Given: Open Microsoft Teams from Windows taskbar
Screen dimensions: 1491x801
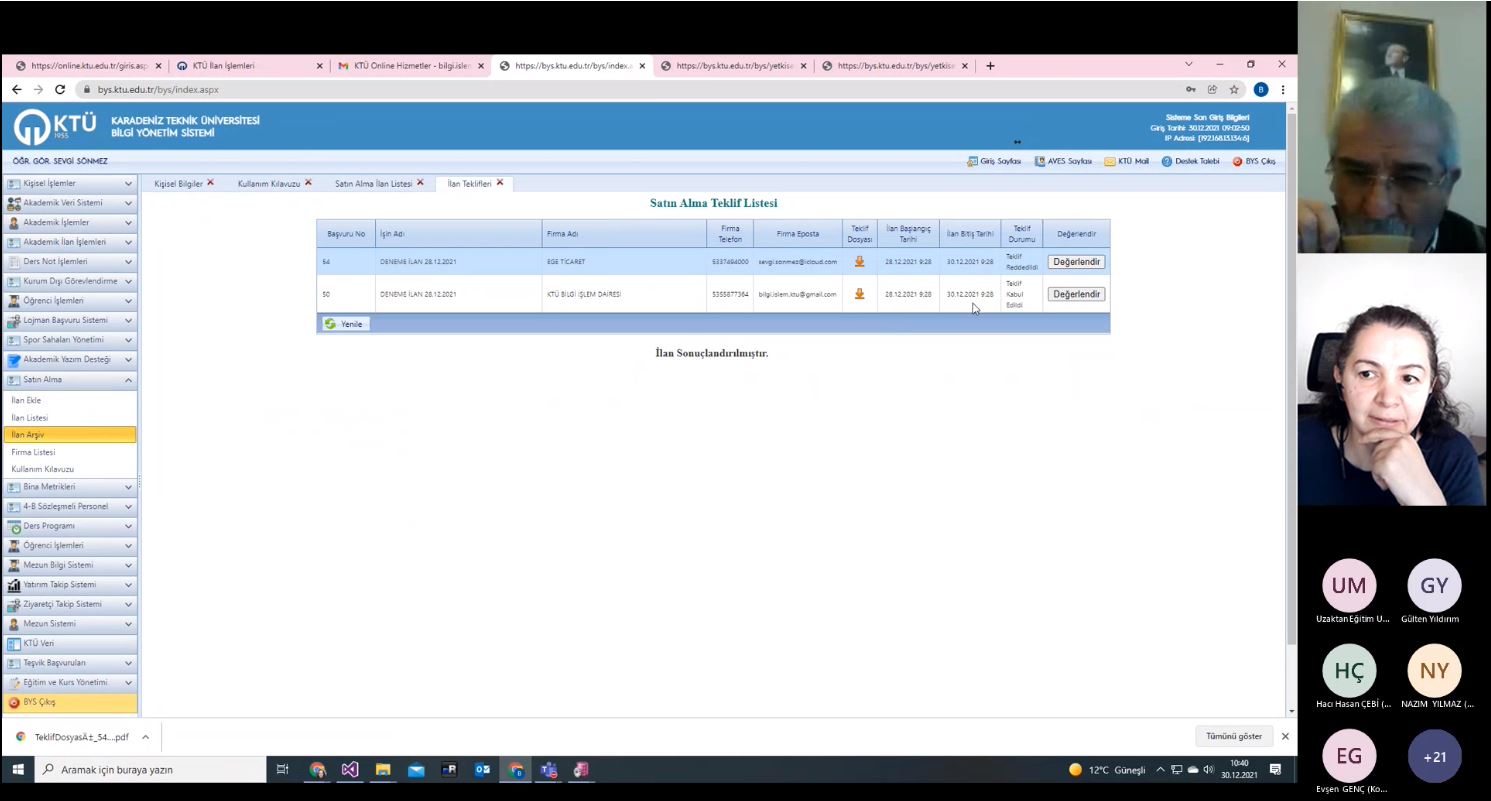Looking at the screenshot, I should tap(548, 770).
